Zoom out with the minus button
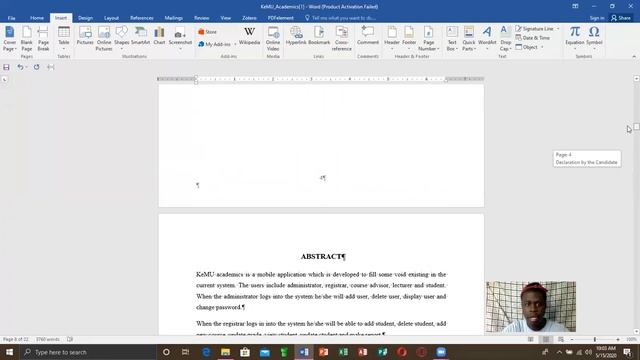The image size is (640, 360). coord(572,339)
